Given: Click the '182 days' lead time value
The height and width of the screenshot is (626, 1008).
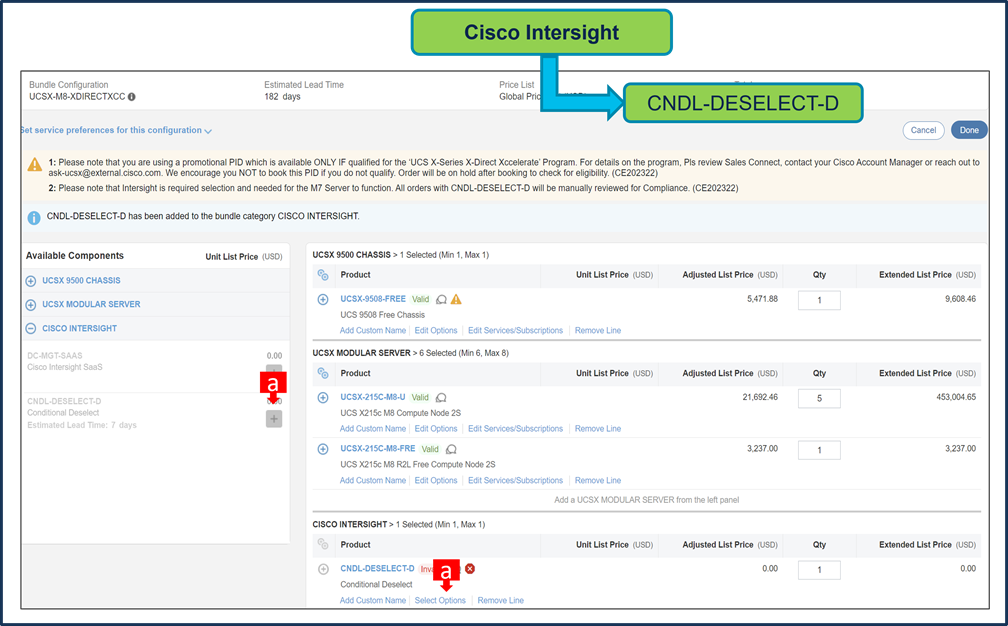Looking at the screenshot, I should (282, 97).
